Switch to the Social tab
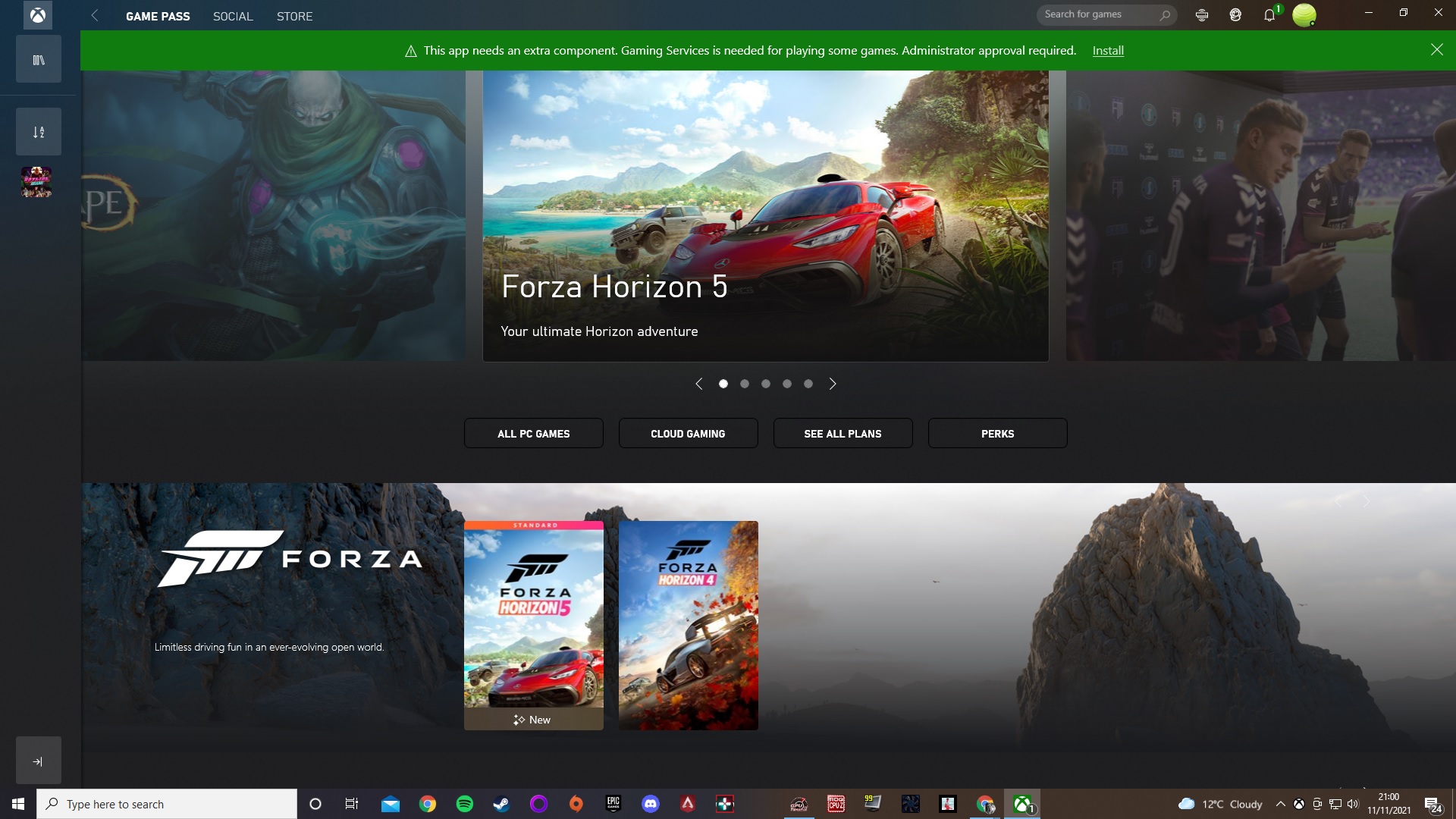This screenshot has width=1456, height=819. point(233,16)
